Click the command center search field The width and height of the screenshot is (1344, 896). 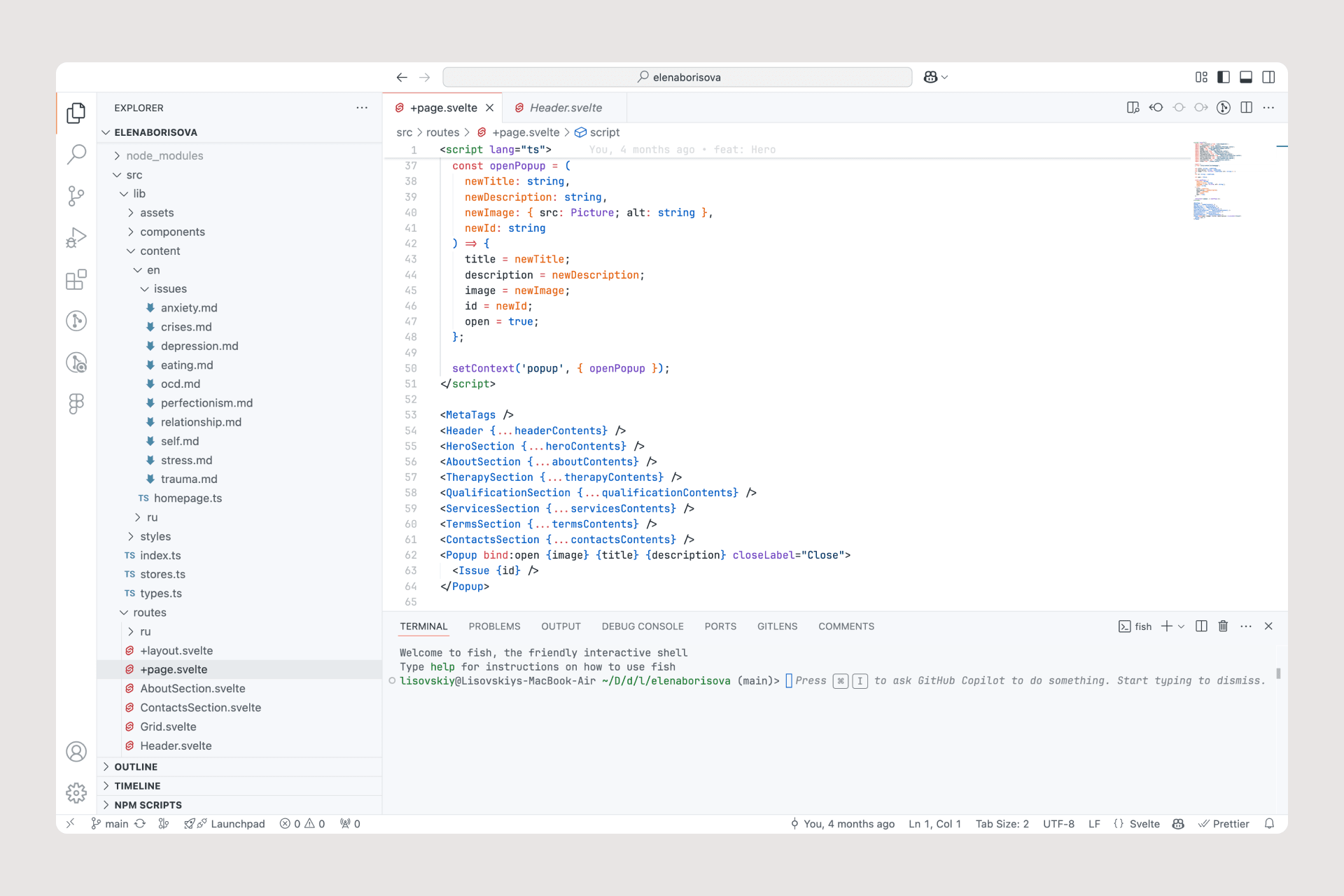point(678,78)
